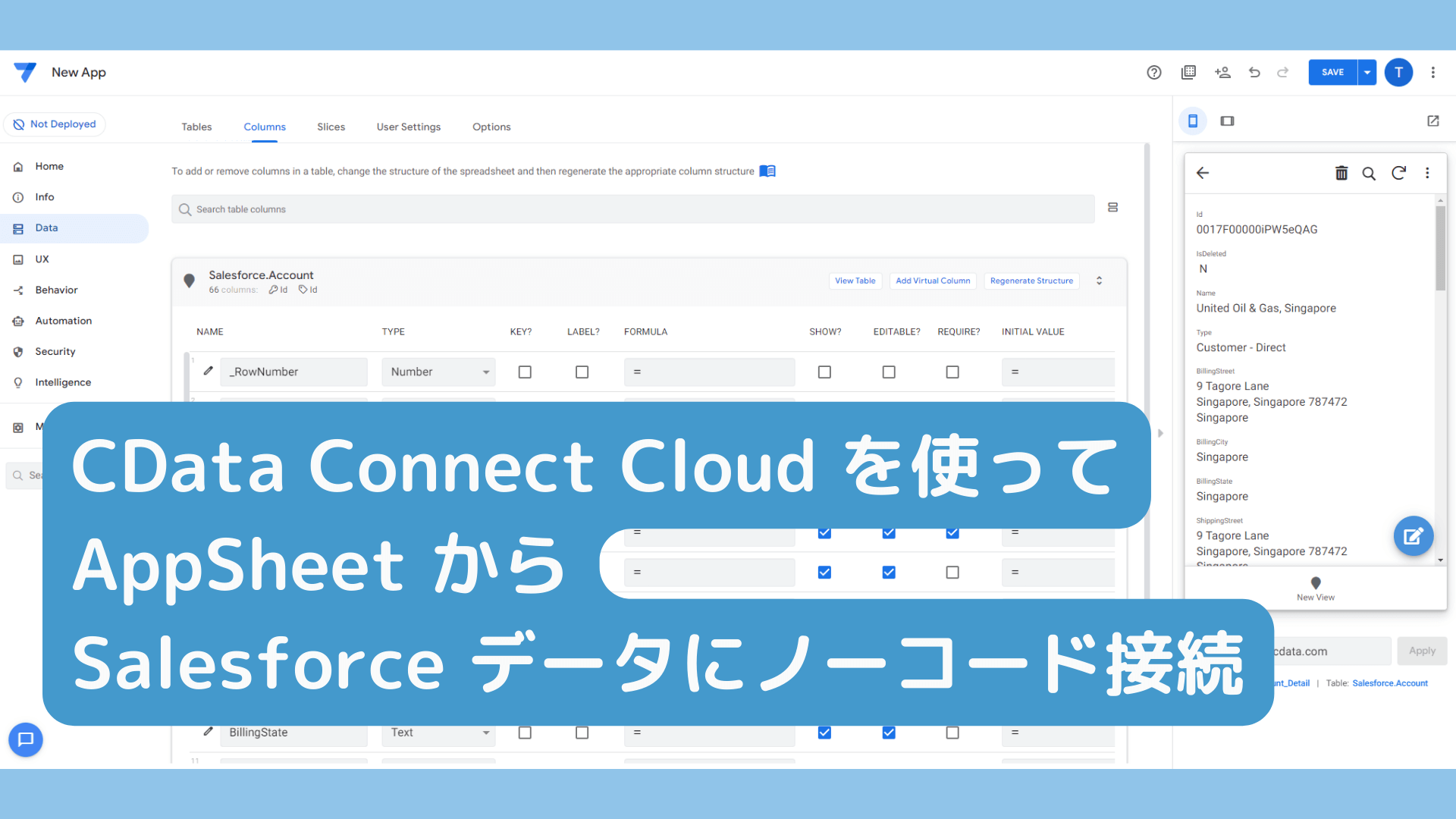
Task: Open the Number type dropdown for _RowNumber
Action: click(438, 372)
